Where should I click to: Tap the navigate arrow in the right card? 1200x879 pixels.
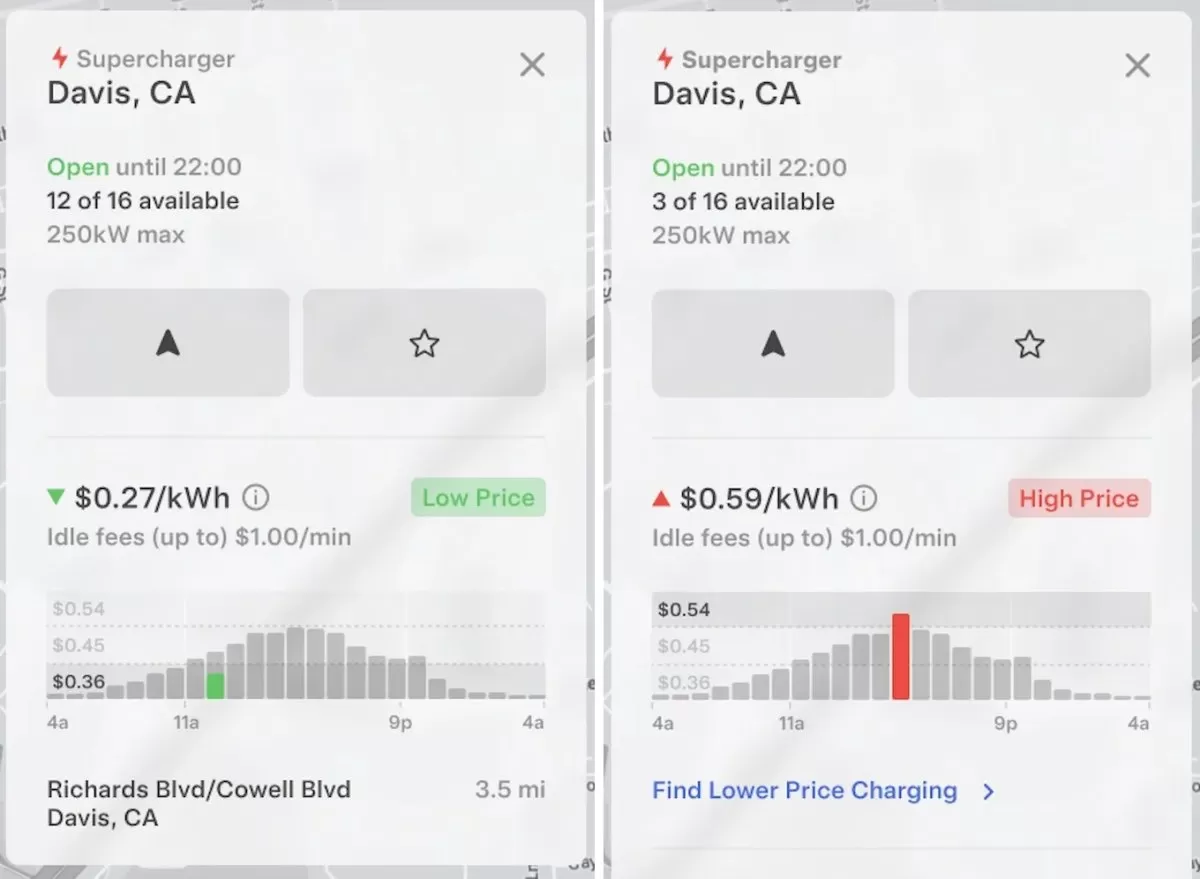pyautogui.click(x=773, y=344)
